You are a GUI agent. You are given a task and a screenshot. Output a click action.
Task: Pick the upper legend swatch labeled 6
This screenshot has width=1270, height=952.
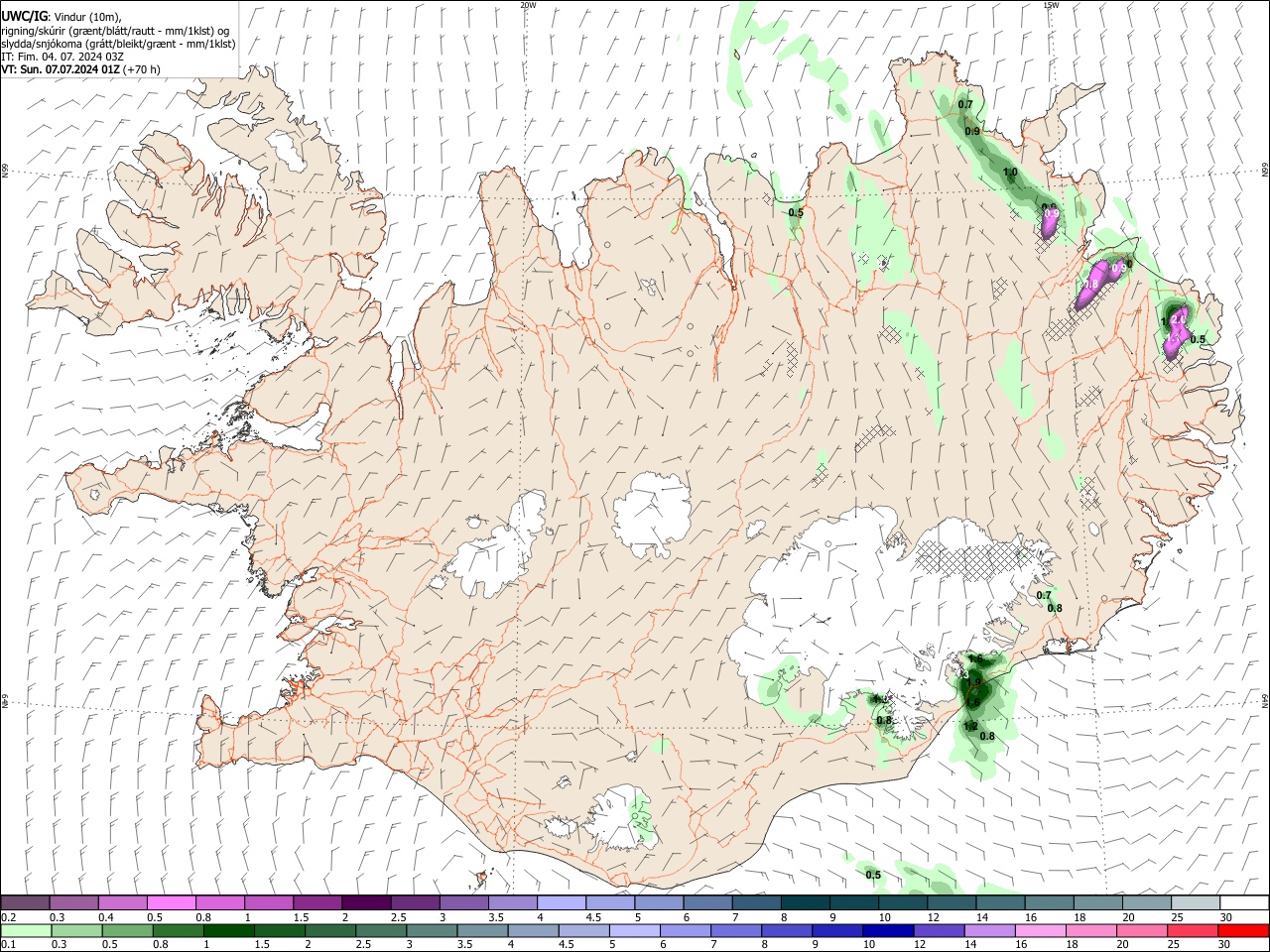tap(707, 902)
